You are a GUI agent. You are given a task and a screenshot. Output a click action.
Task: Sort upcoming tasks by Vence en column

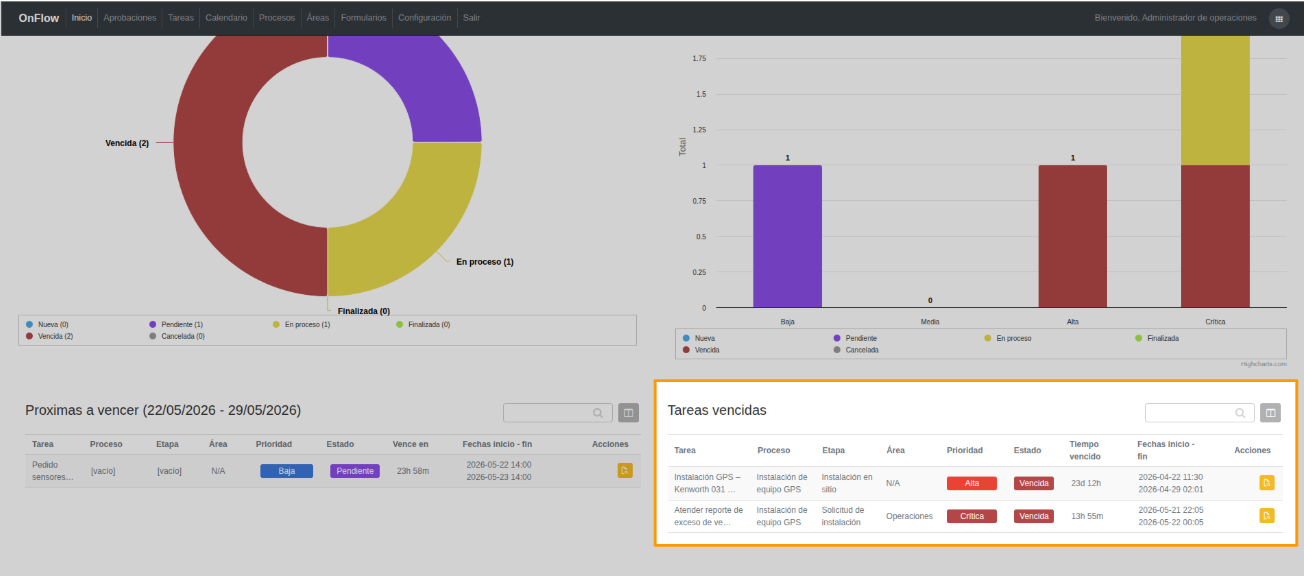[410, 444]
